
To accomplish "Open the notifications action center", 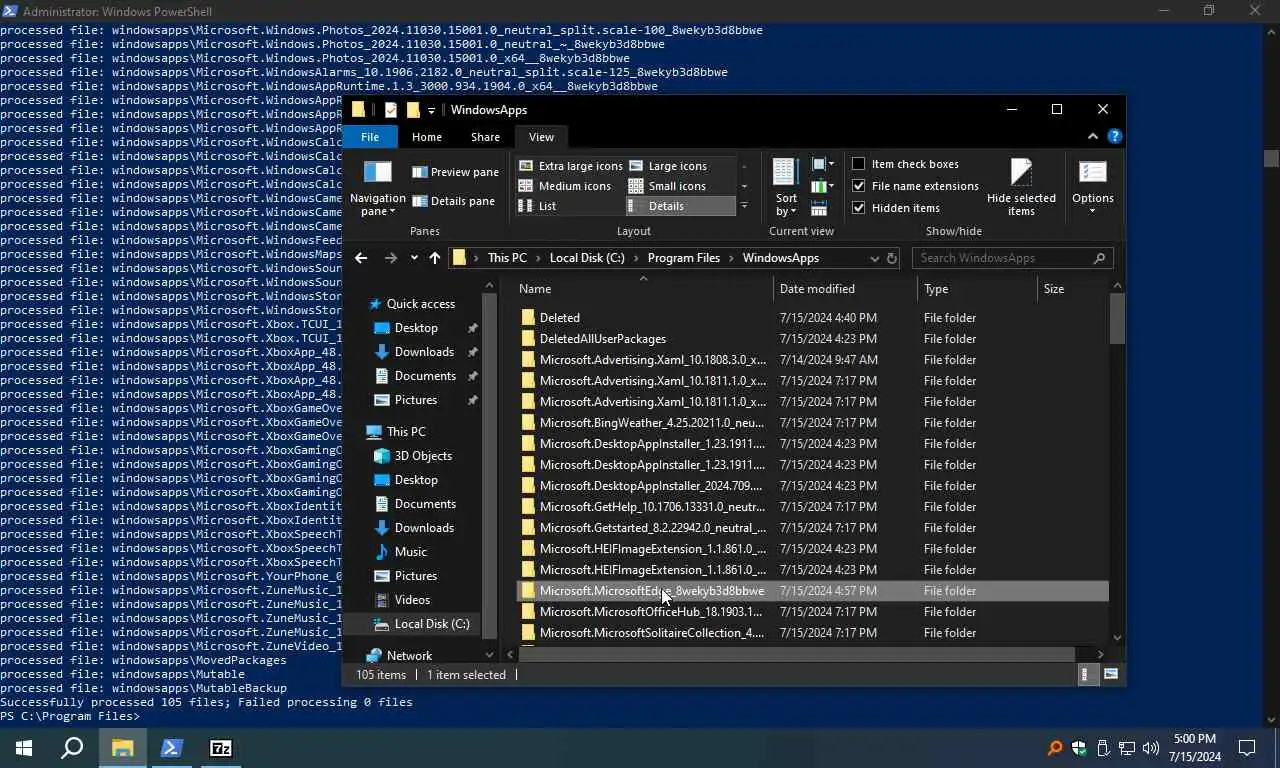I will click(x=1247, y=748).
